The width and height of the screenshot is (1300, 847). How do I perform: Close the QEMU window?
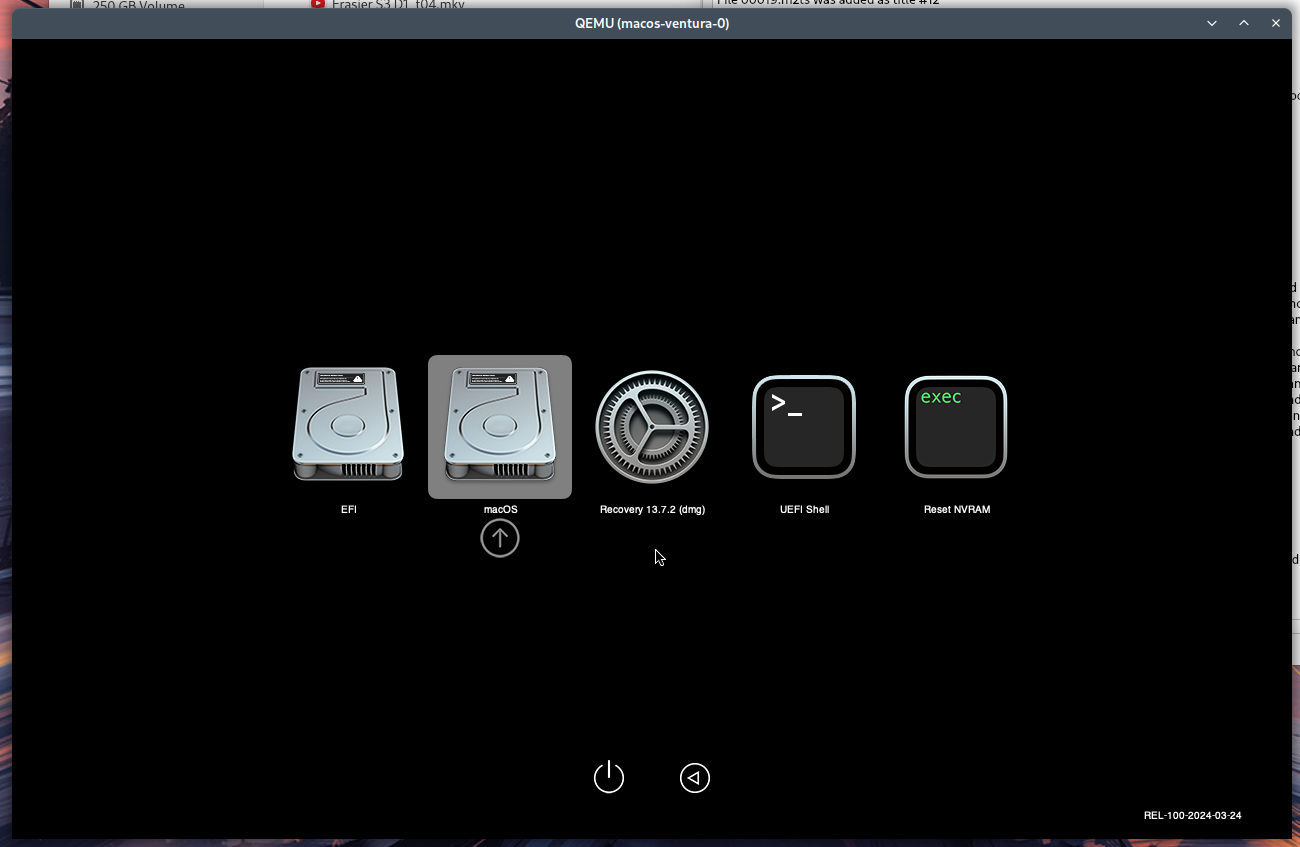pyautogui.click(x=1276, y=23)
